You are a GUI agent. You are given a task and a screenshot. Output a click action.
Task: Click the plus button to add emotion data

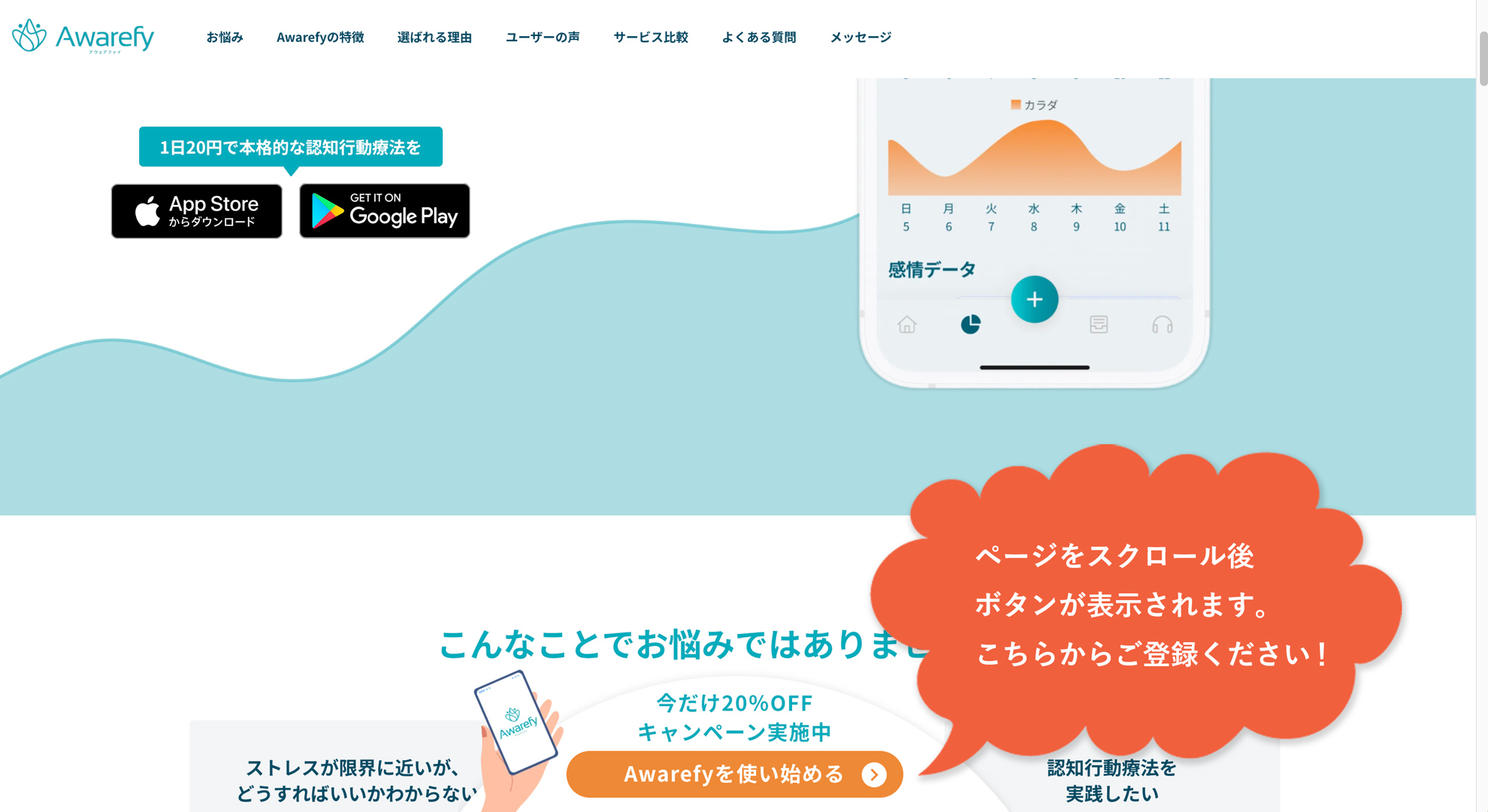(x=1034, y=299)
